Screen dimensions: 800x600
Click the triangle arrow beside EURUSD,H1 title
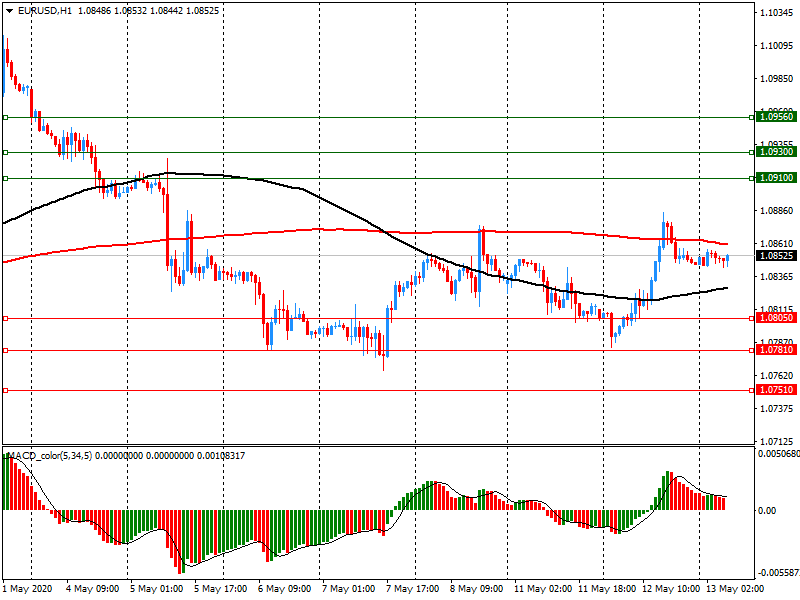[8, 10]
